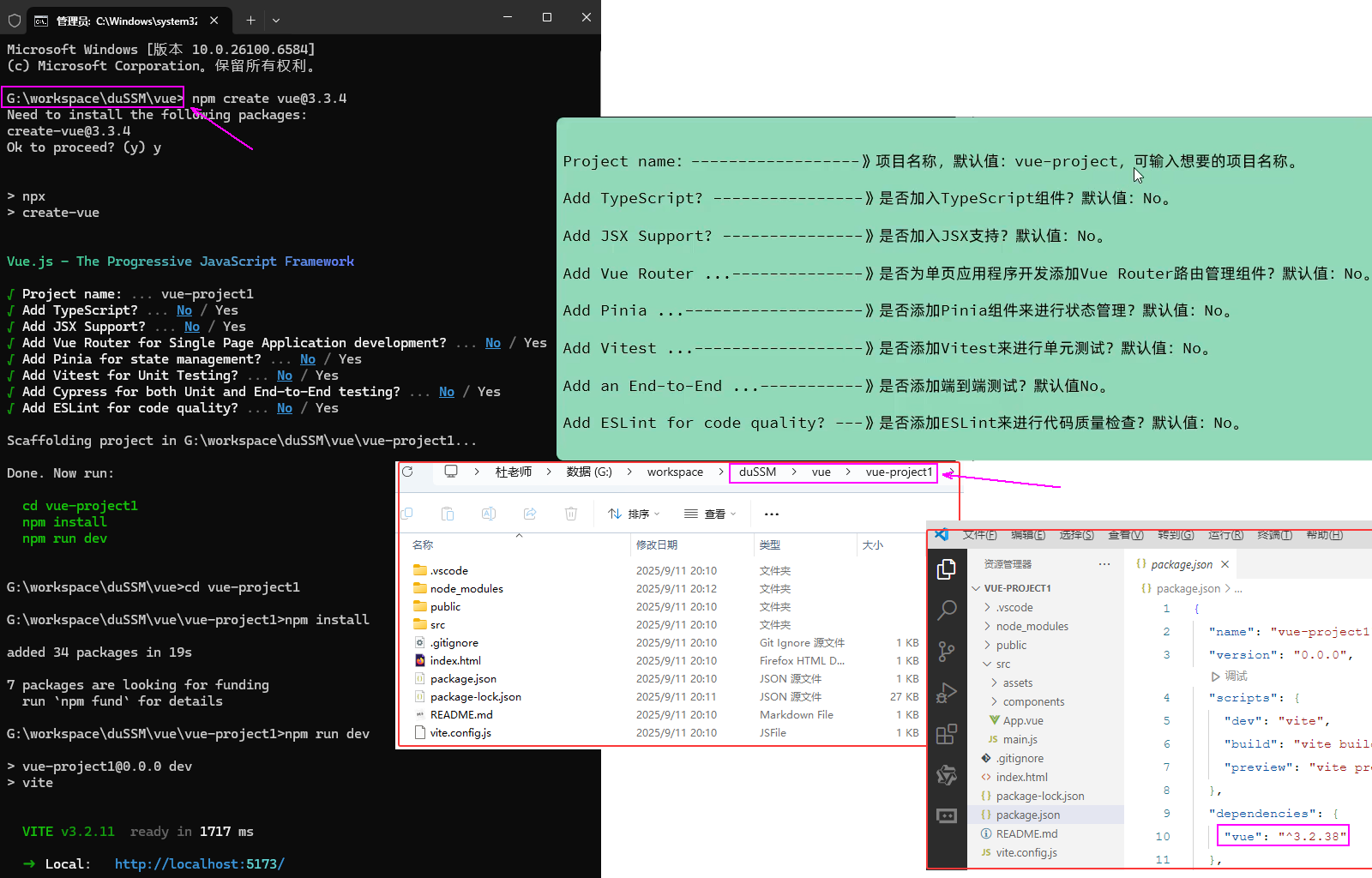This screenshot has width=1372, height=878.
Task: Expand the node_modules folder in VS Code tree
Action: [x=1032, y=626]
